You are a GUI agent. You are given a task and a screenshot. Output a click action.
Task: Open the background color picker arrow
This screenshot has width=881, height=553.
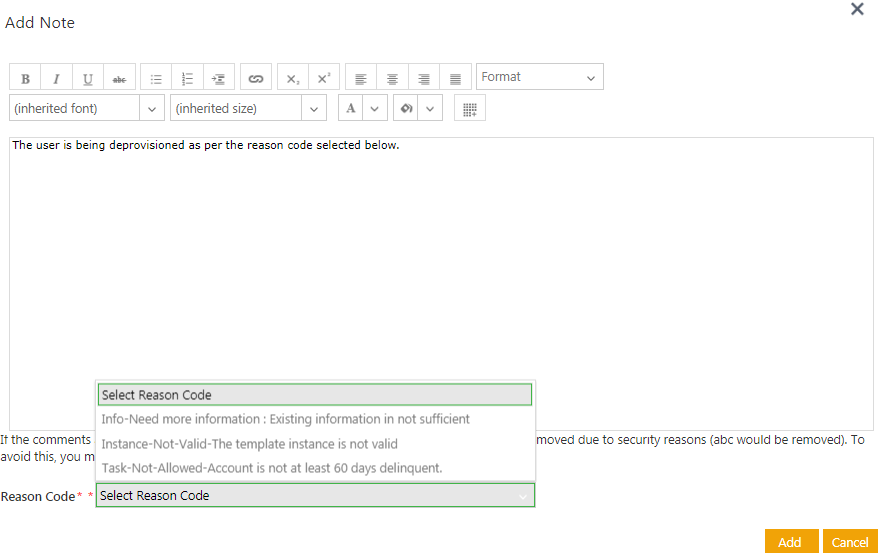click(431, 109)
